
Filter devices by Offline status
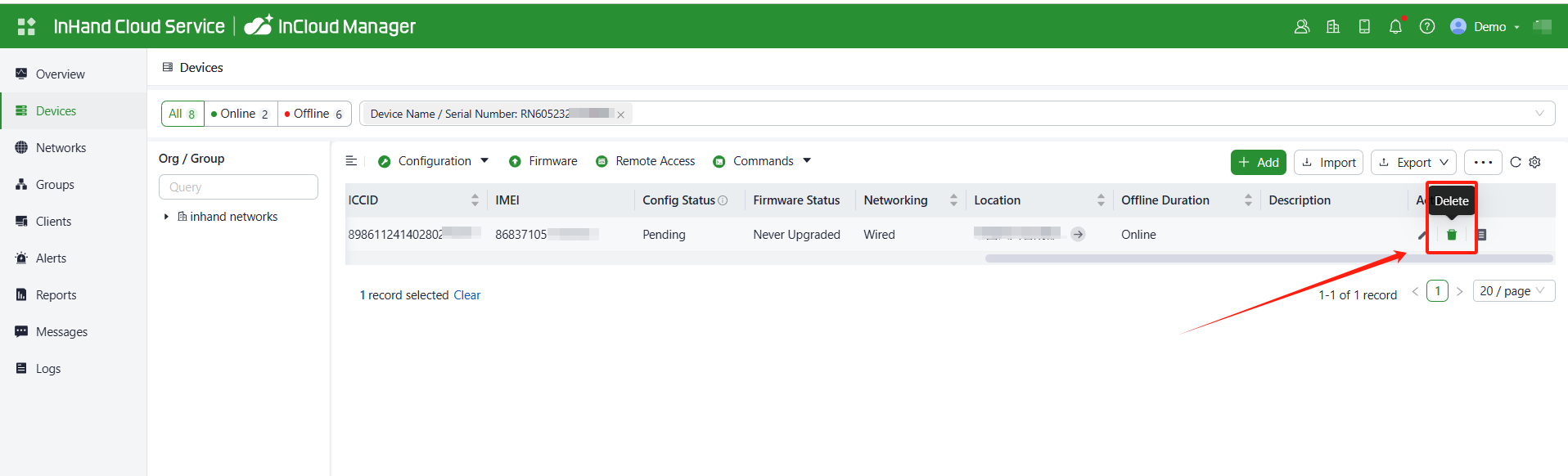313,114
